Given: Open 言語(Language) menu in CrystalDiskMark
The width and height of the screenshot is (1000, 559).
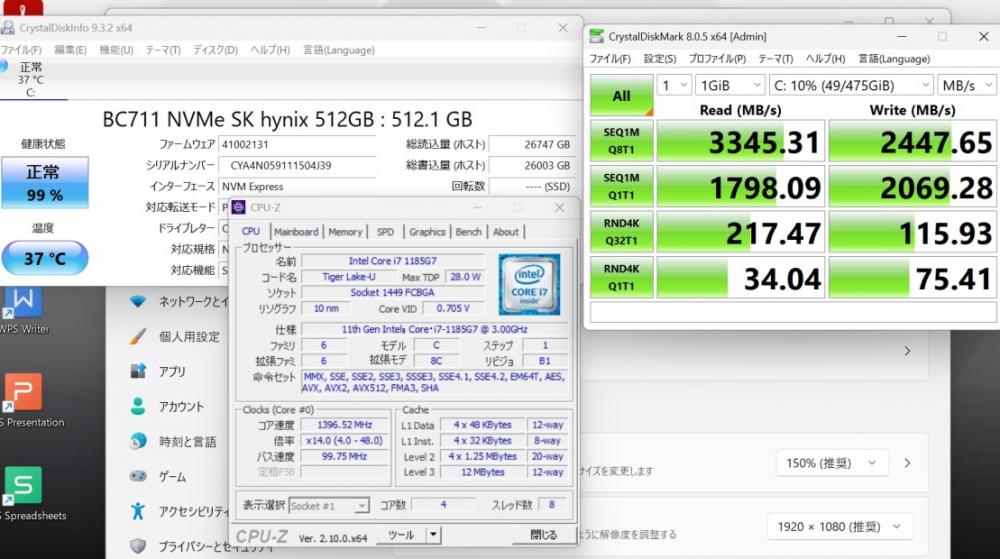Looking at the screenshot, I should tap(894, 59).
